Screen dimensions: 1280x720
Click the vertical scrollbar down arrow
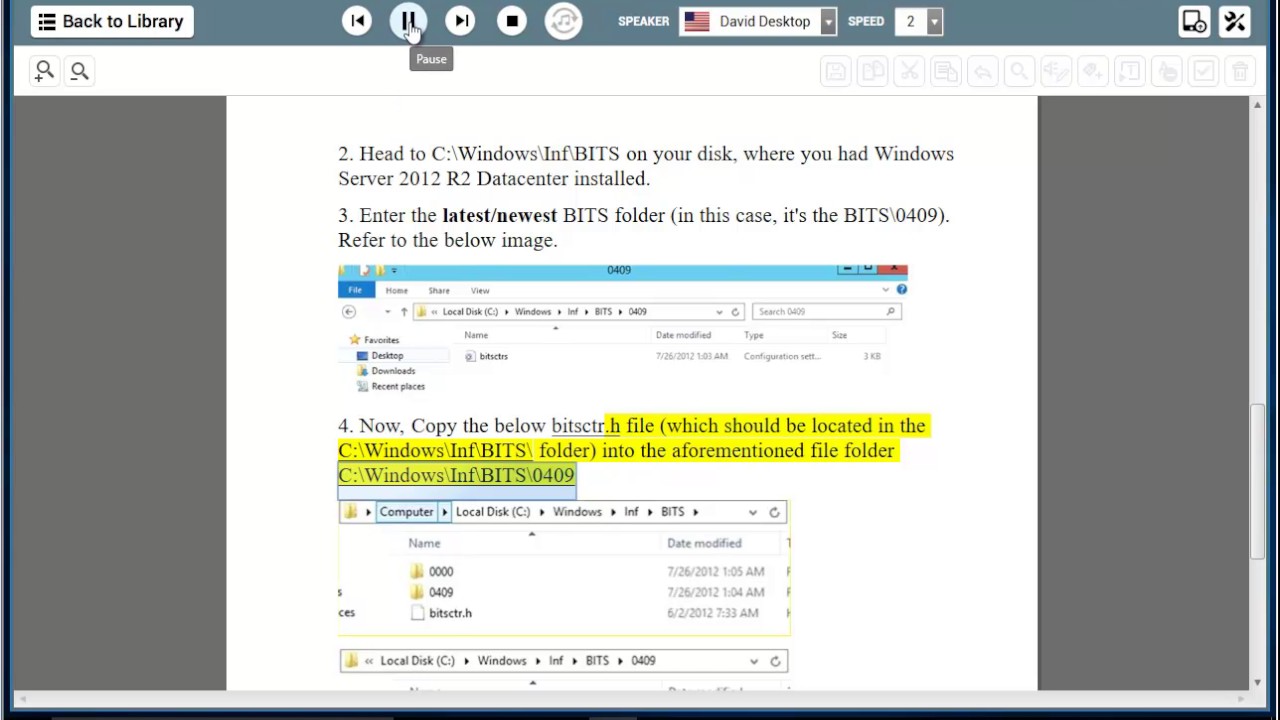click(x=1258, y=683)
